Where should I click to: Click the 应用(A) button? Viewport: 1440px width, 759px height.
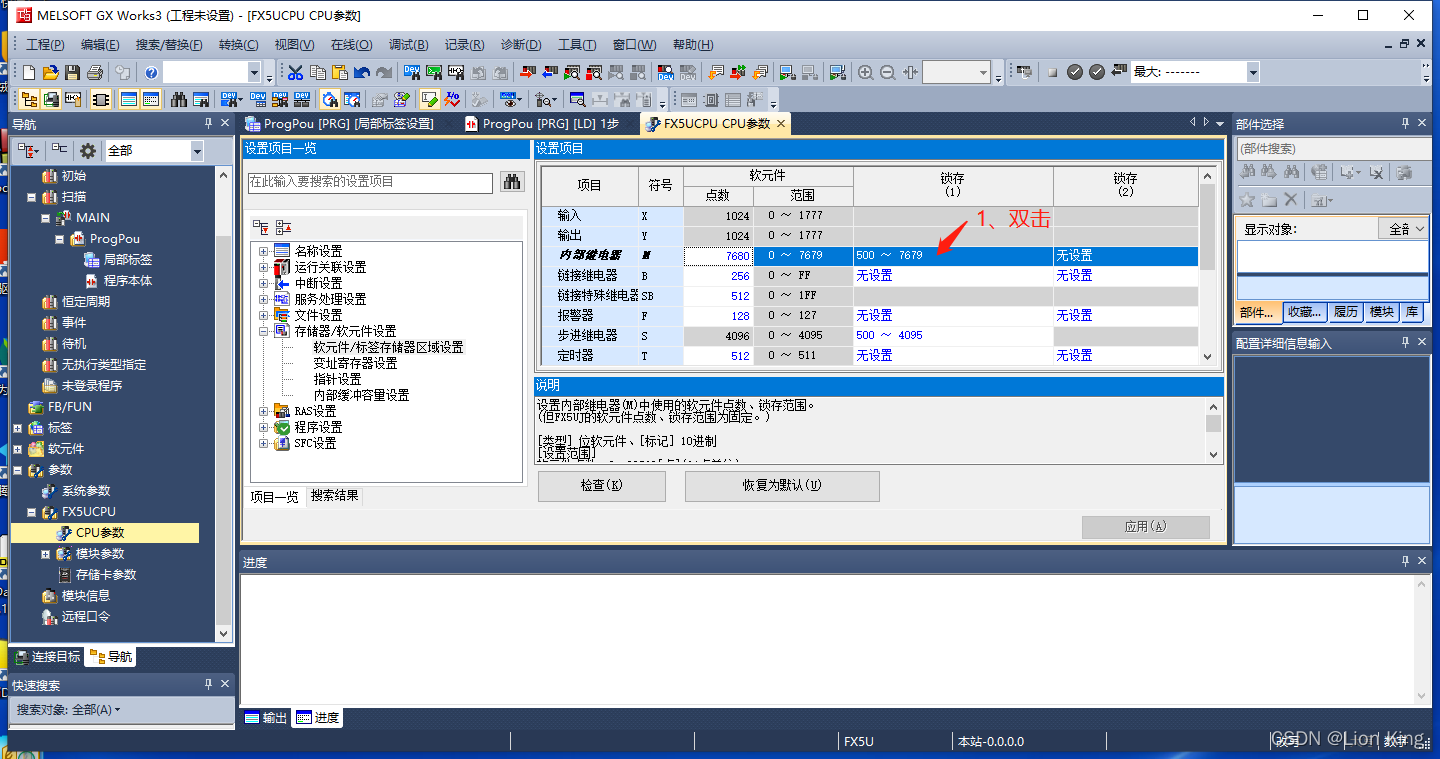click(x=1145, y=526)
